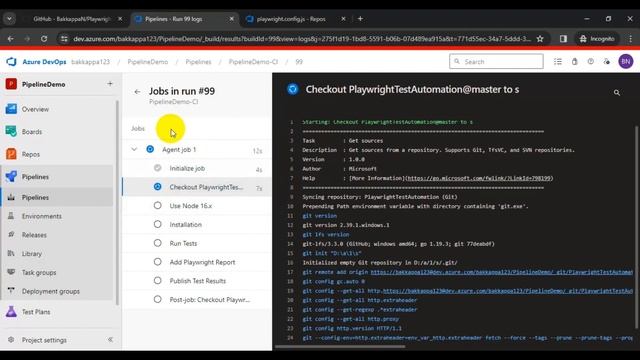Go back using arrow beside Jobs in run #99
The height and width of the screenshot is (360, 640).
(x=137, y=92)
